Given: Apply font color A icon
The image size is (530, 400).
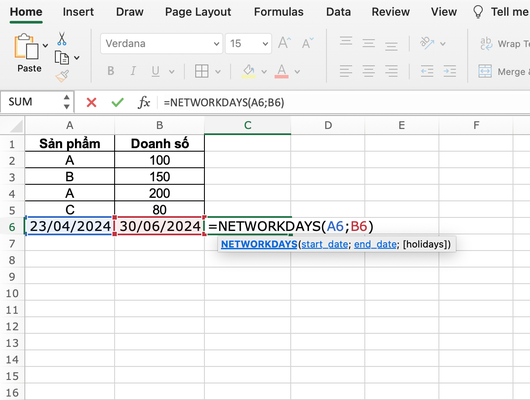Looking at the screenshot, I should (282, 71).
